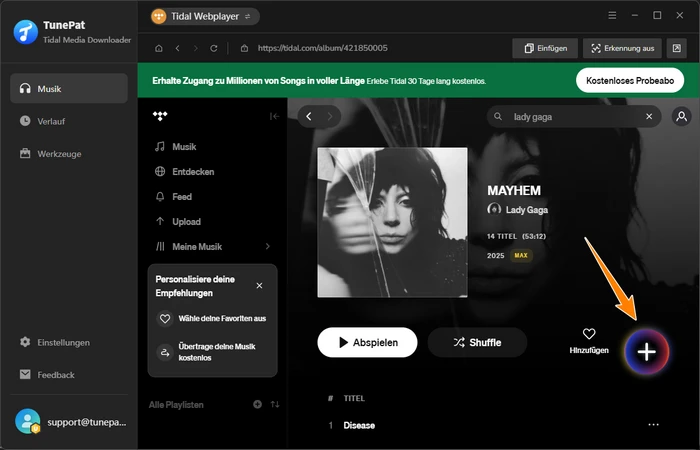The width and height of the screenshot is (700, 450).
Task: Open the Verlauf history section
Action: [69, 121]
